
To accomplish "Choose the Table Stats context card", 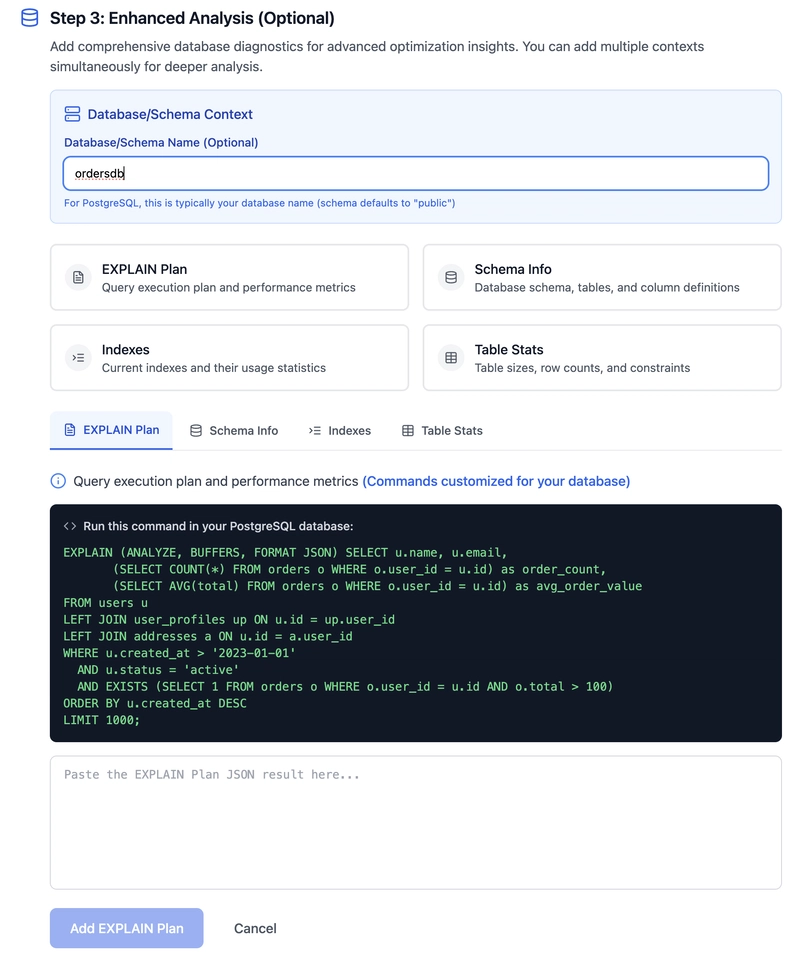I will click(x=602, y=357).
